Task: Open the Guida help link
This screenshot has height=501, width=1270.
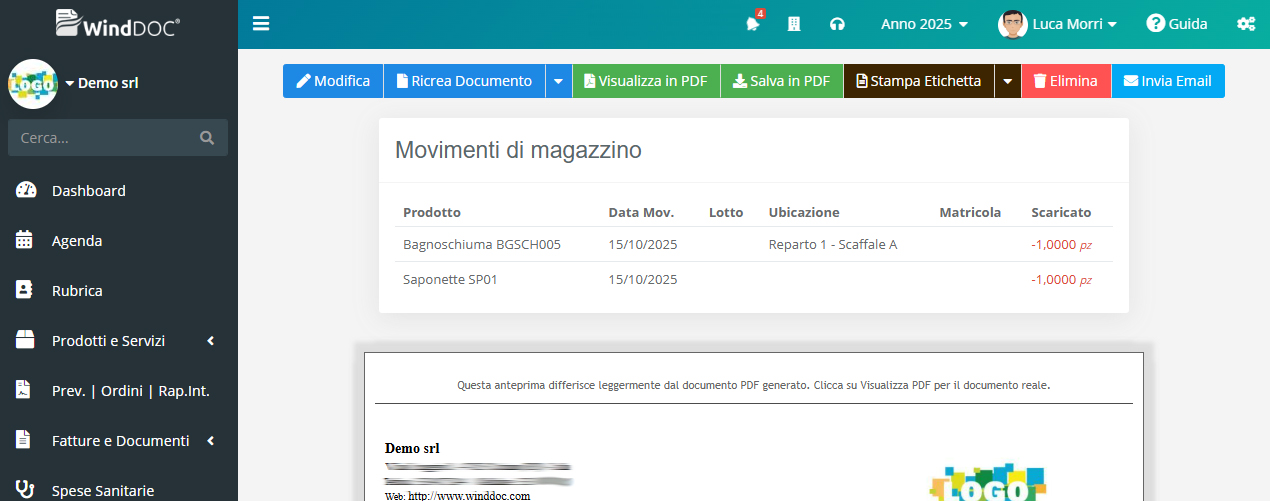Action: [x=1177, y=24]
